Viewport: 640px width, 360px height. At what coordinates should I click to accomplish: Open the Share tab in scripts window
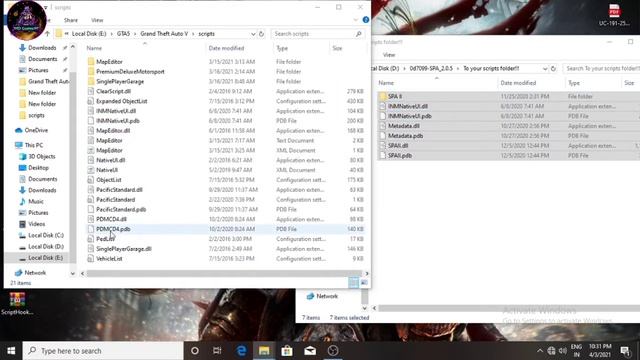point(71,20)
